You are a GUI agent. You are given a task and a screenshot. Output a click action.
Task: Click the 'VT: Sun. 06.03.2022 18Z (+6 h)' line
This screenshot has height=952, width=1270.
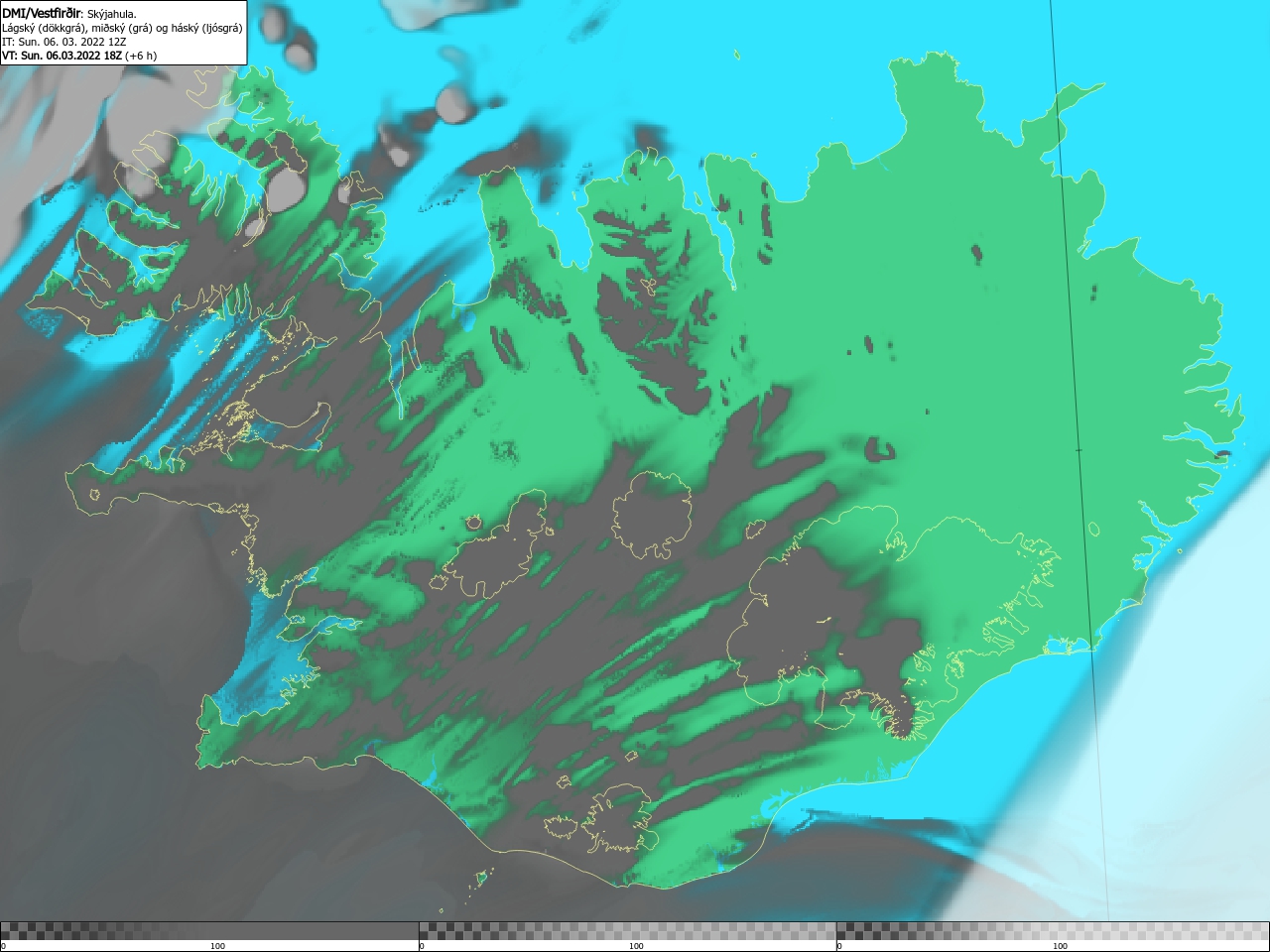pos(79,56)
